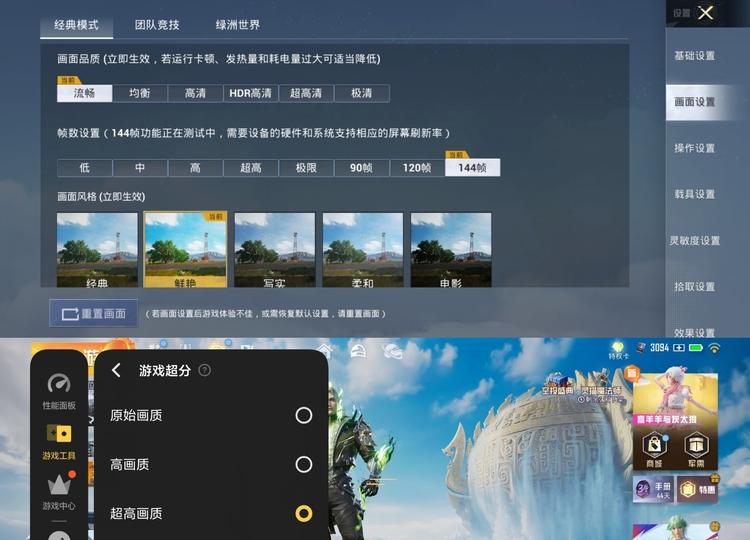
Task: Open 拾取设置 in the settings sidebar
Action: pos(695,287)
